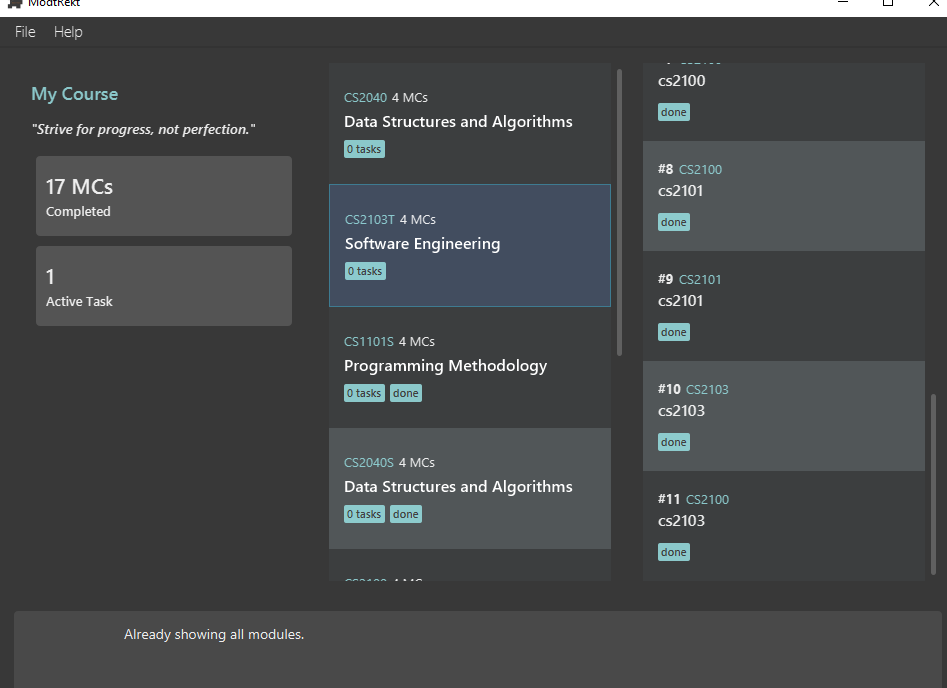The image size is (947, 688).
Task: Click the CS2040S module code label
Action: (x=368, y=463)
